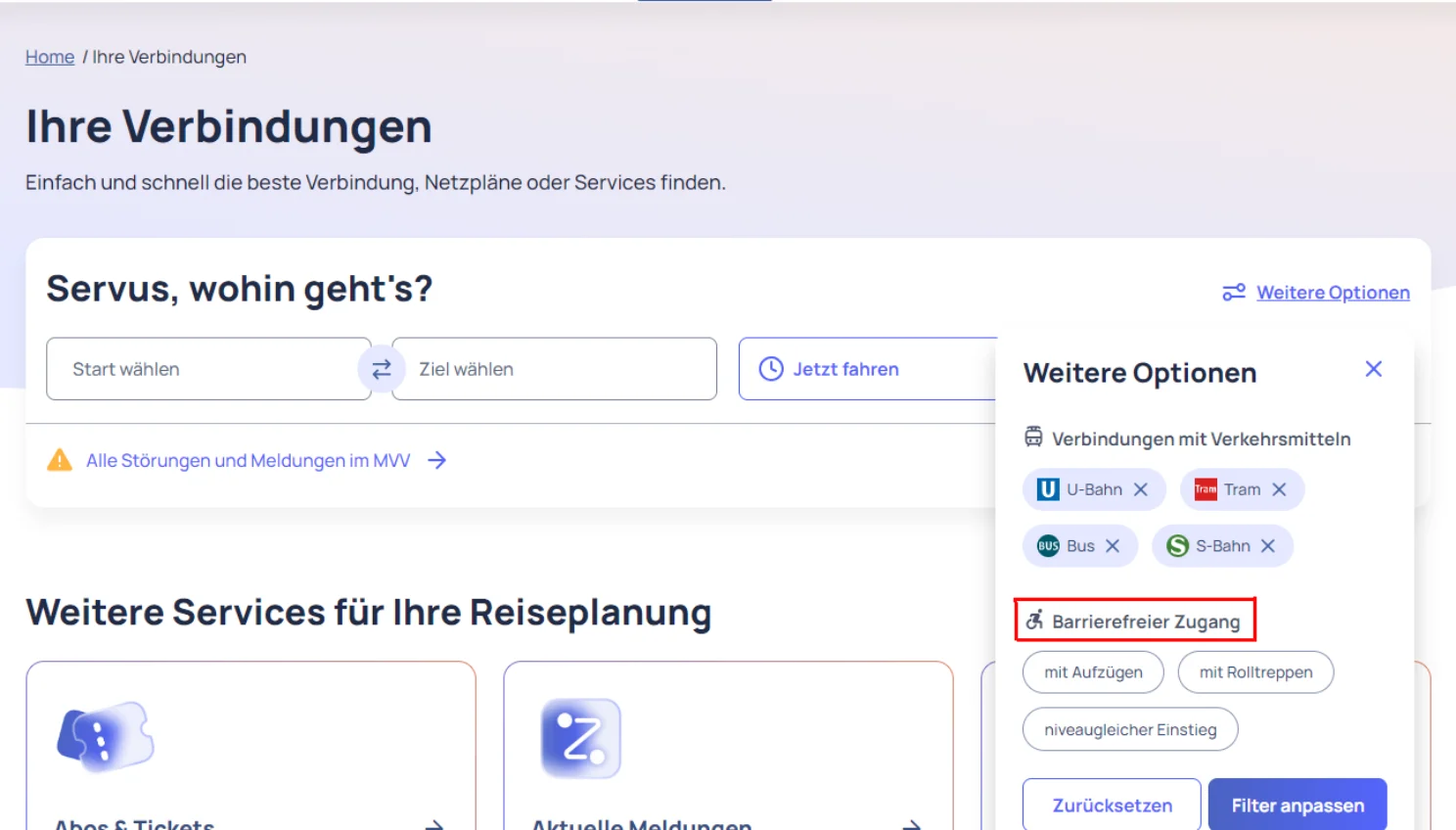Toggle the niveaugleicher Einstieg option
This screenshot has height=830, width=1456.
1130,729
